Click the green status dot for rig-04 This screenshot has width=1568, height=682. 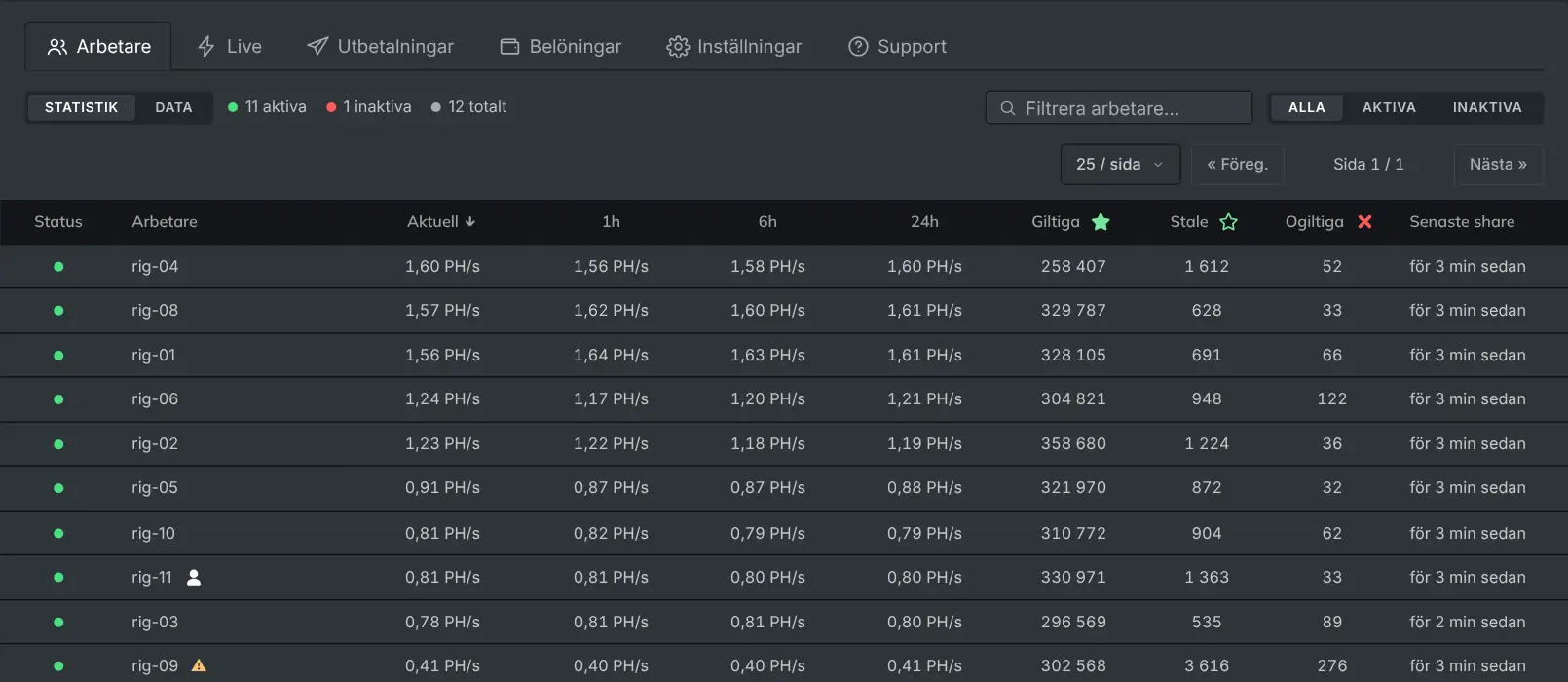(58, 267)
